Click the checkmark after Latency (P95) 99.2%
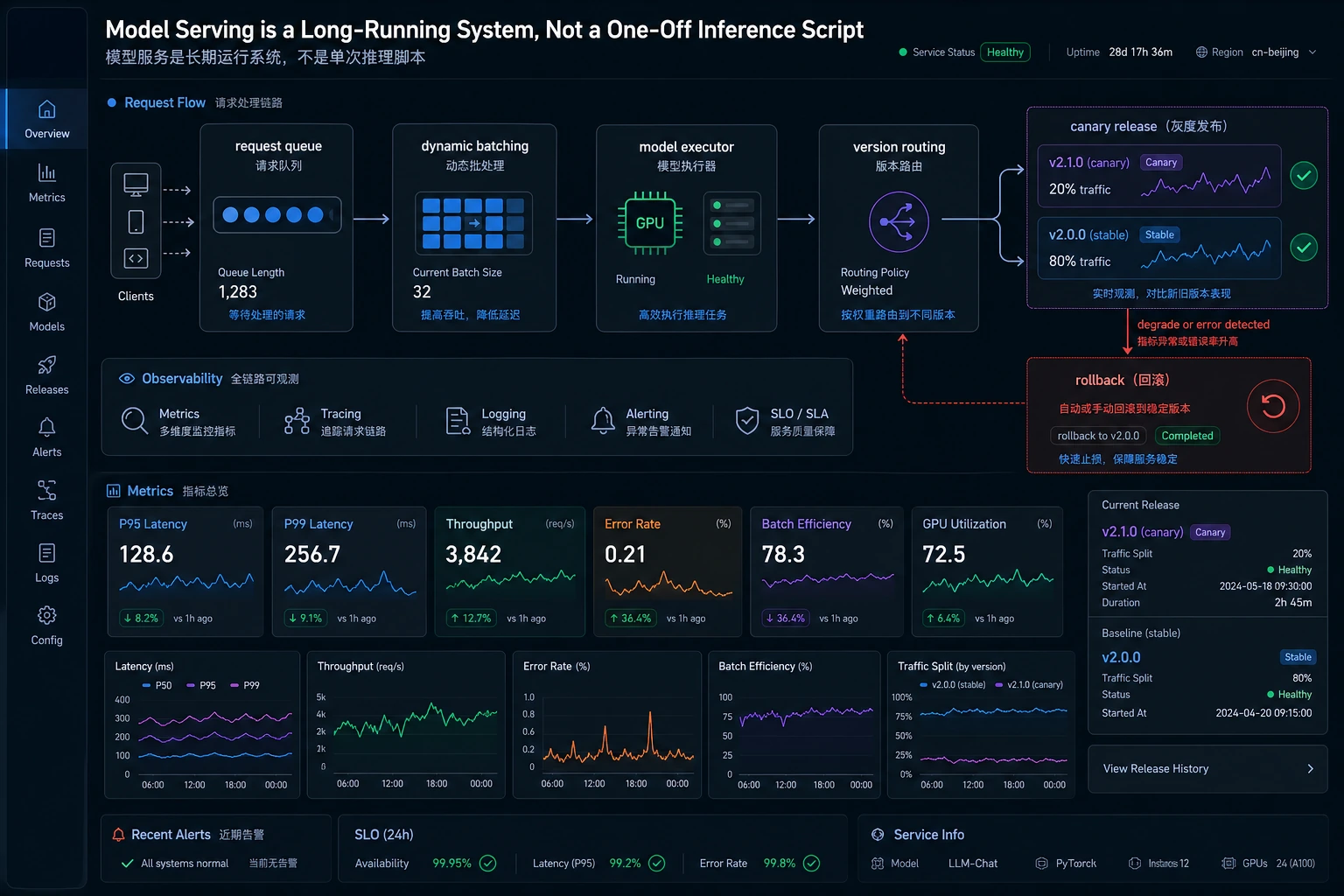 657,864
